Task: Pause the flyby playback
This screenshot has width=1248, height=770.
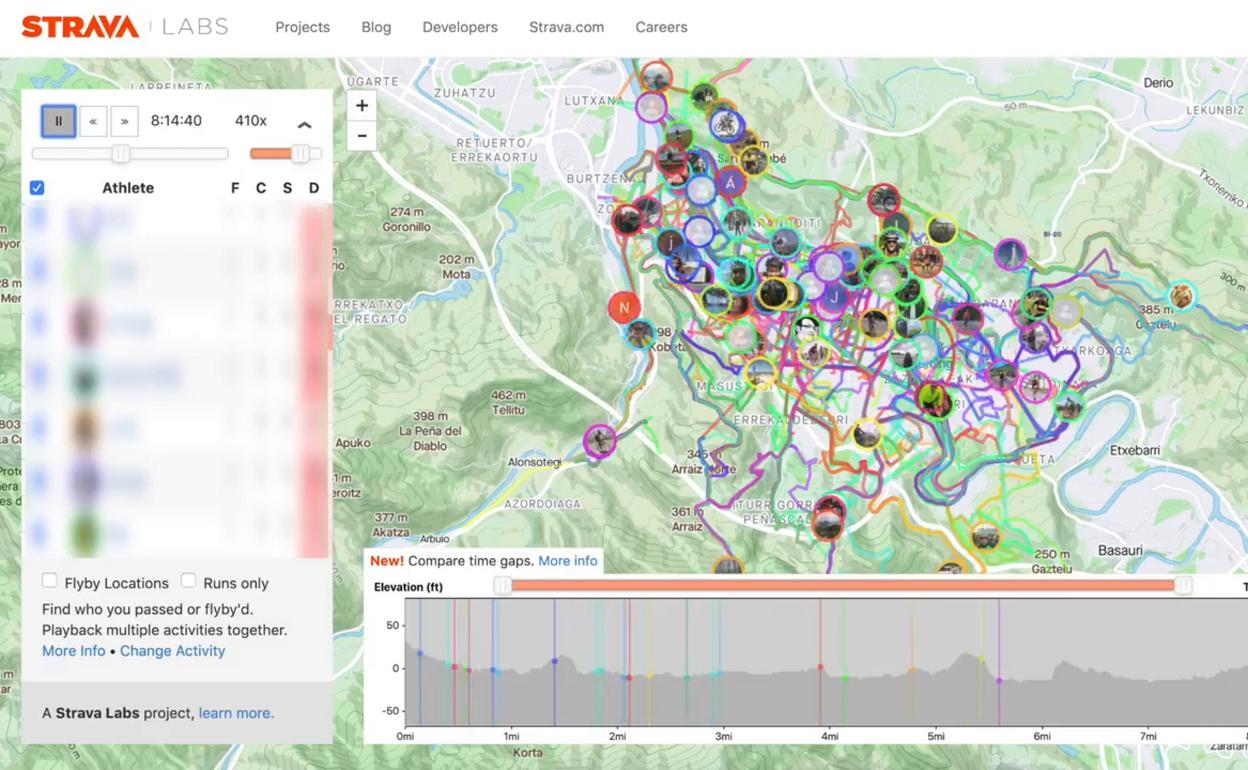Action: (x=58, y=121)
